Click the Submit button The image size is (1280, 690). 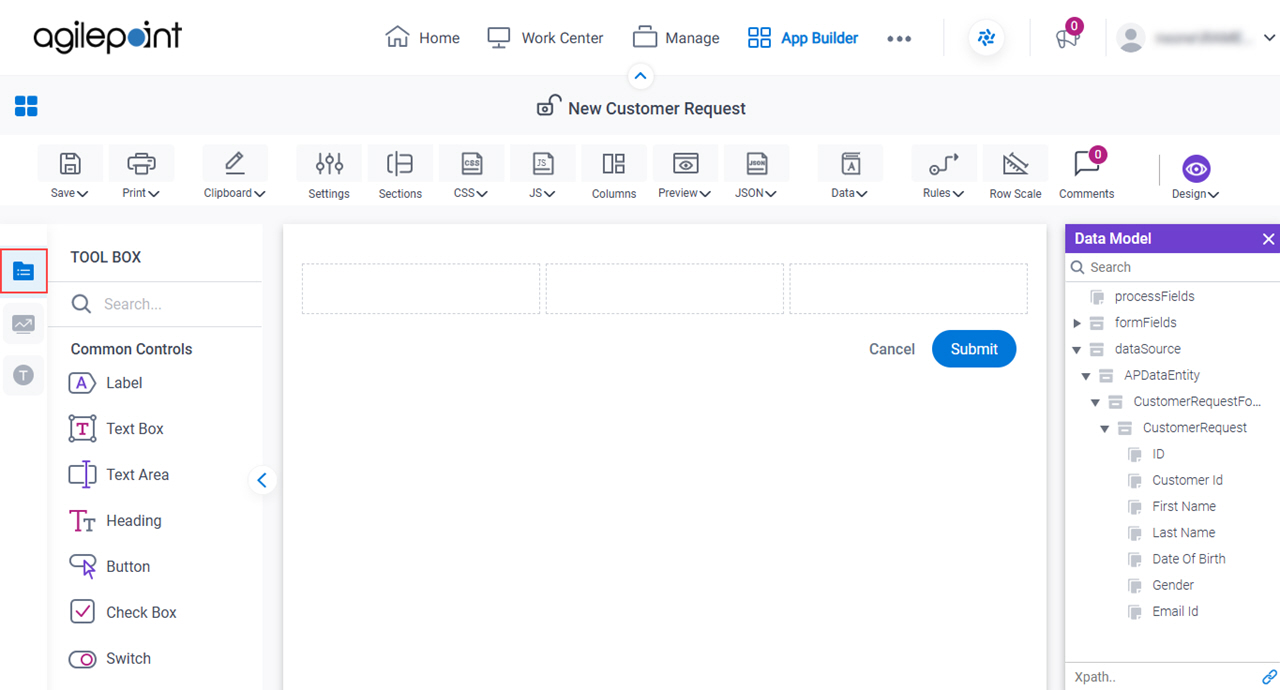974,349
